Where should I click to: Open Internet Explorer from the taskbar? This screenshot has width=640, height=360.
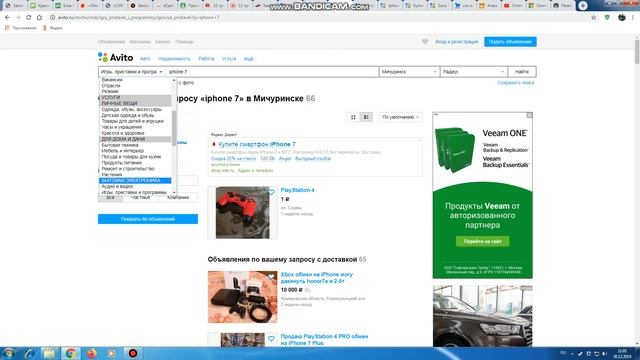29,353
